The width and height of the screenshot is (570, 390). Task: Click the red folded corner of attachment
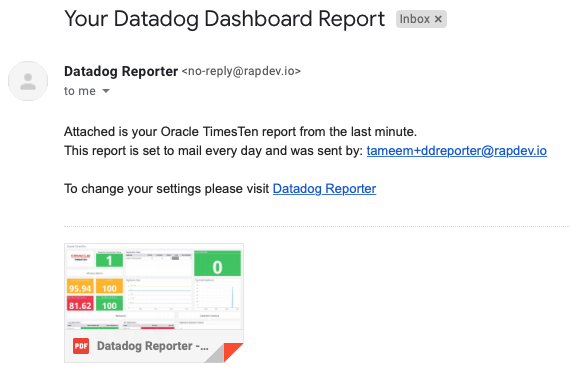tap(233, 352)
